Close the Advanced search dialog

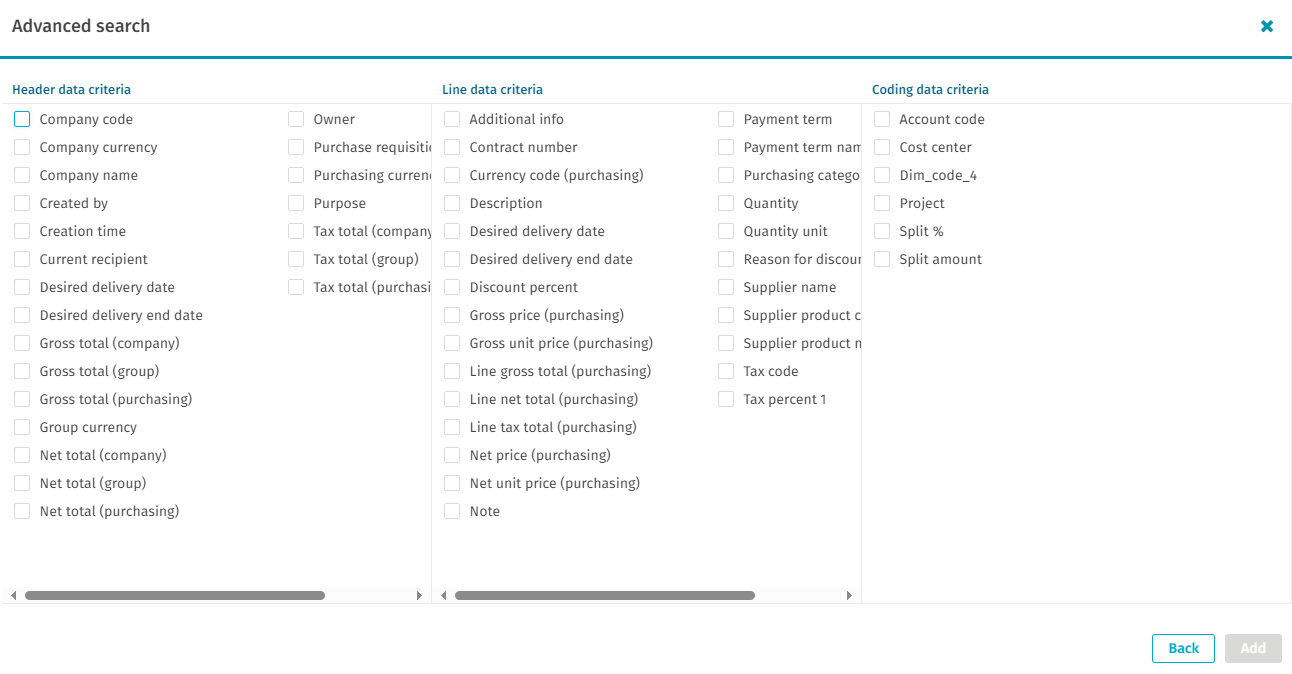[1267, 26]
